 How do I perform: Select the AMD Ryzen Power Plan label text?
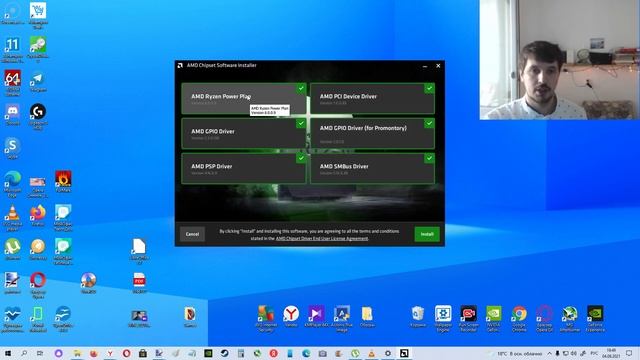[x=221, y=97]
